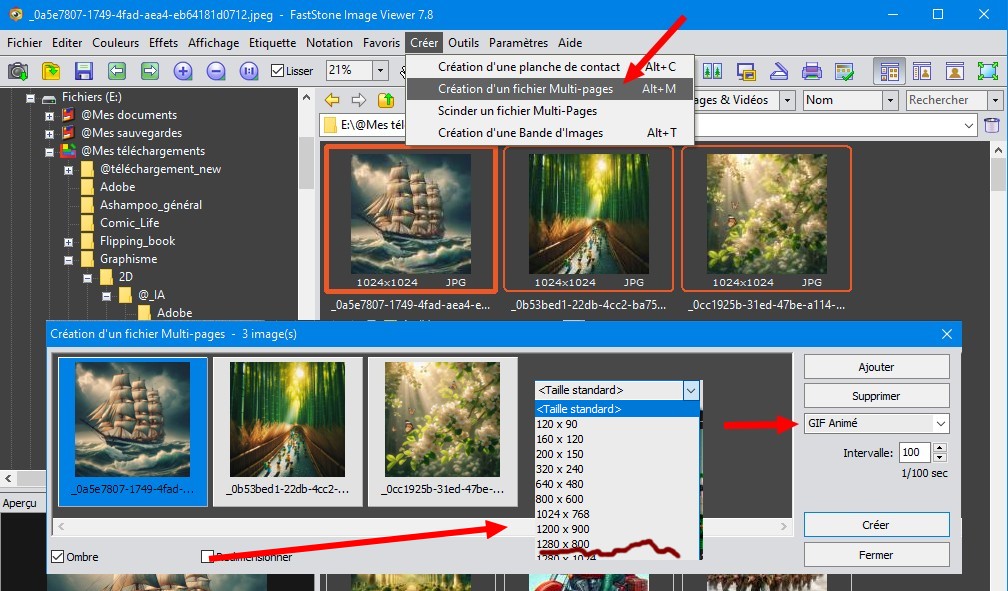The image size is (1008, 591).
Task: Go to previous image with green left arrow
Action: pyautogui.click(x=116, y=71)
